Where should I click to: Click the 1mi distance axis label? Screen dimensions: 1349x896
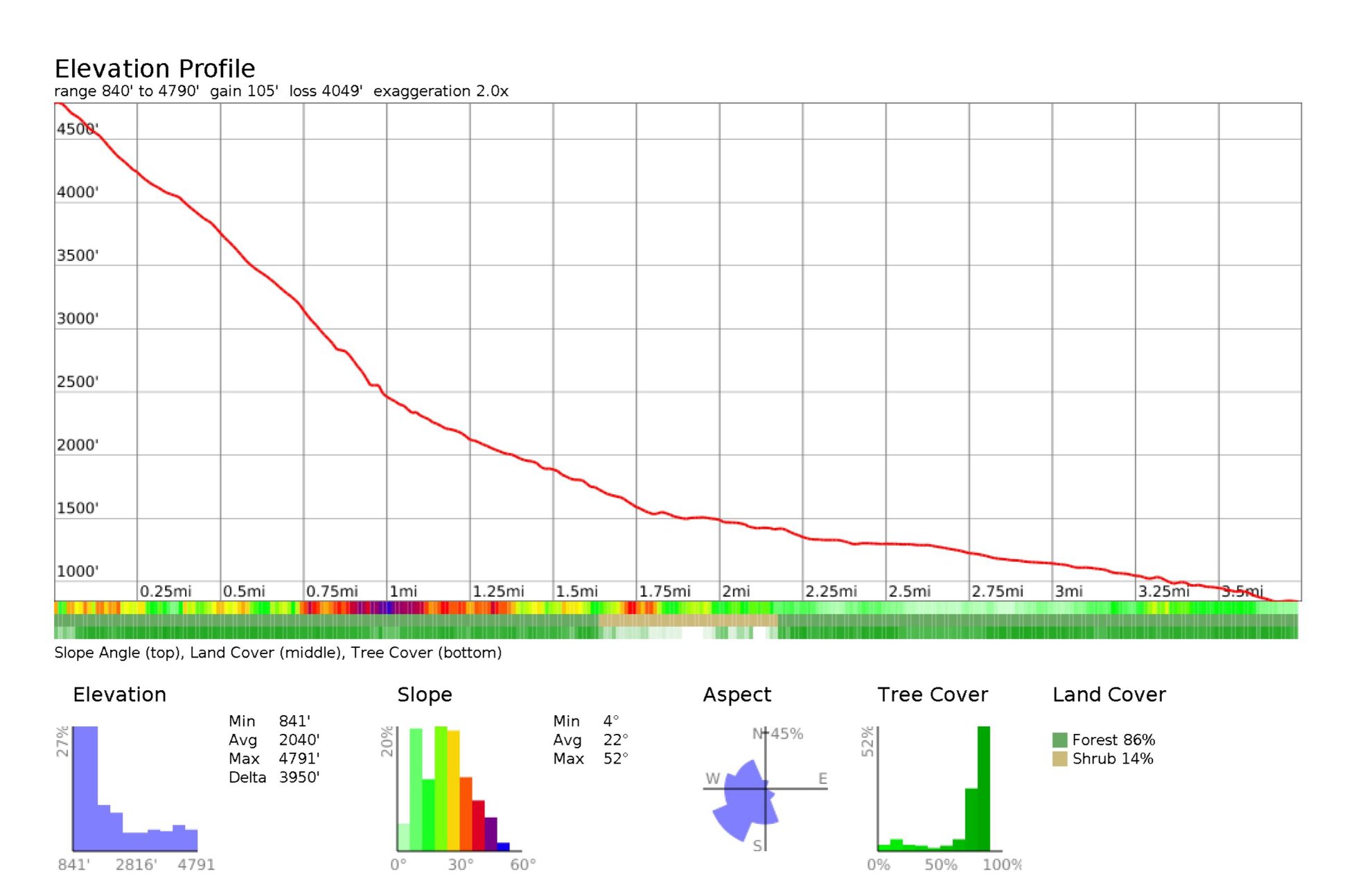coord(403,591)
